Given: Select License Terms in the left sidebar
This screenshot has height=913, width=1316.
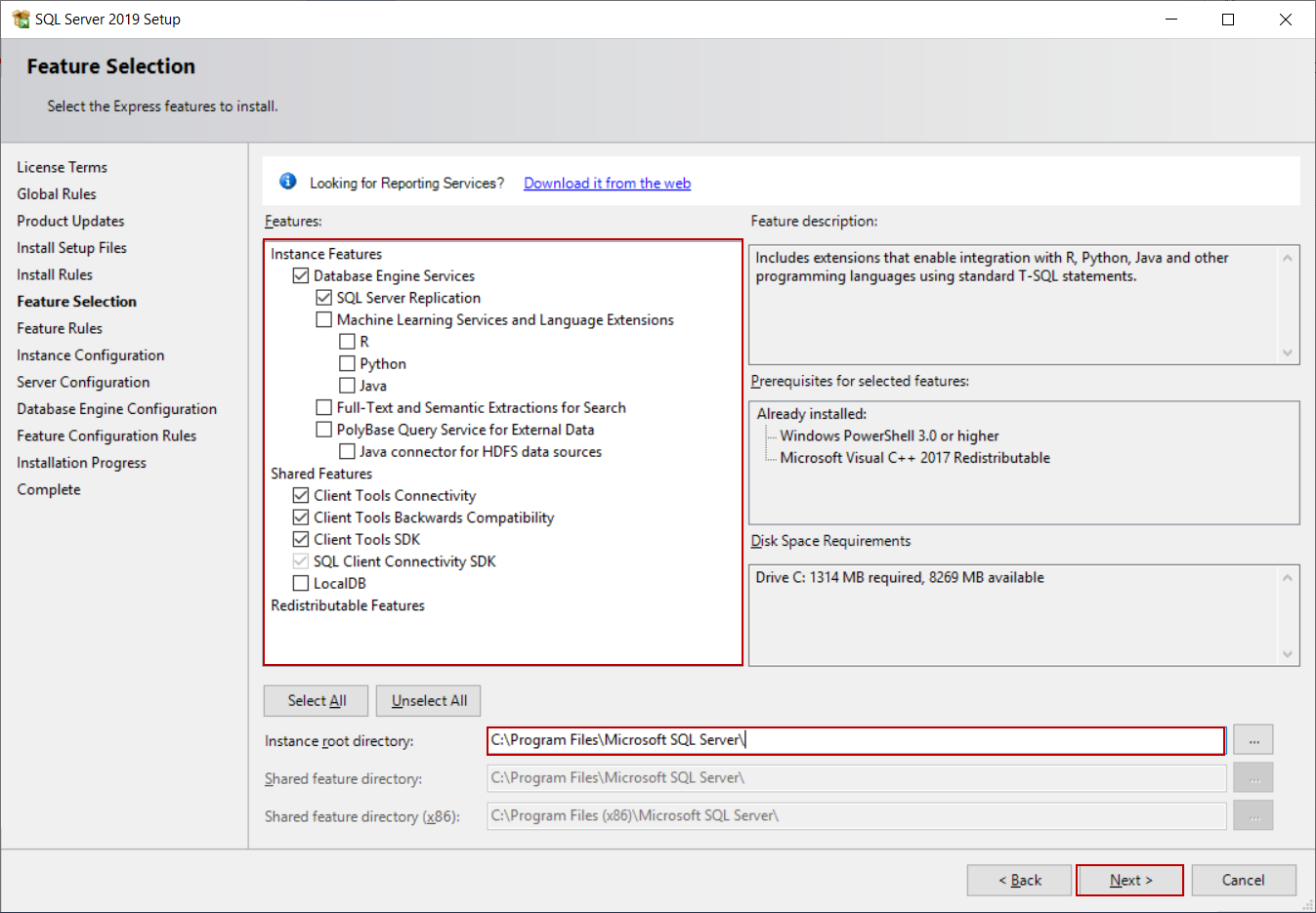Looking at the screenshot, I should click(62, 167).
